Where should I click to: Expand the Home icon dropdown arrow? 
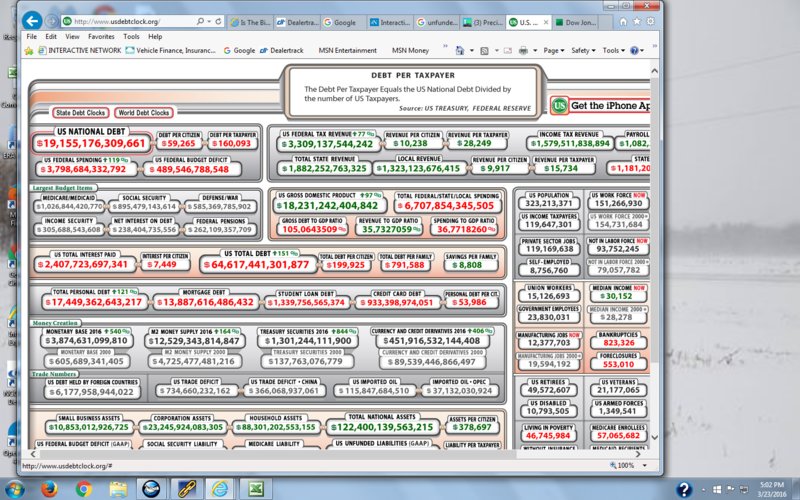tap(471, 51)
